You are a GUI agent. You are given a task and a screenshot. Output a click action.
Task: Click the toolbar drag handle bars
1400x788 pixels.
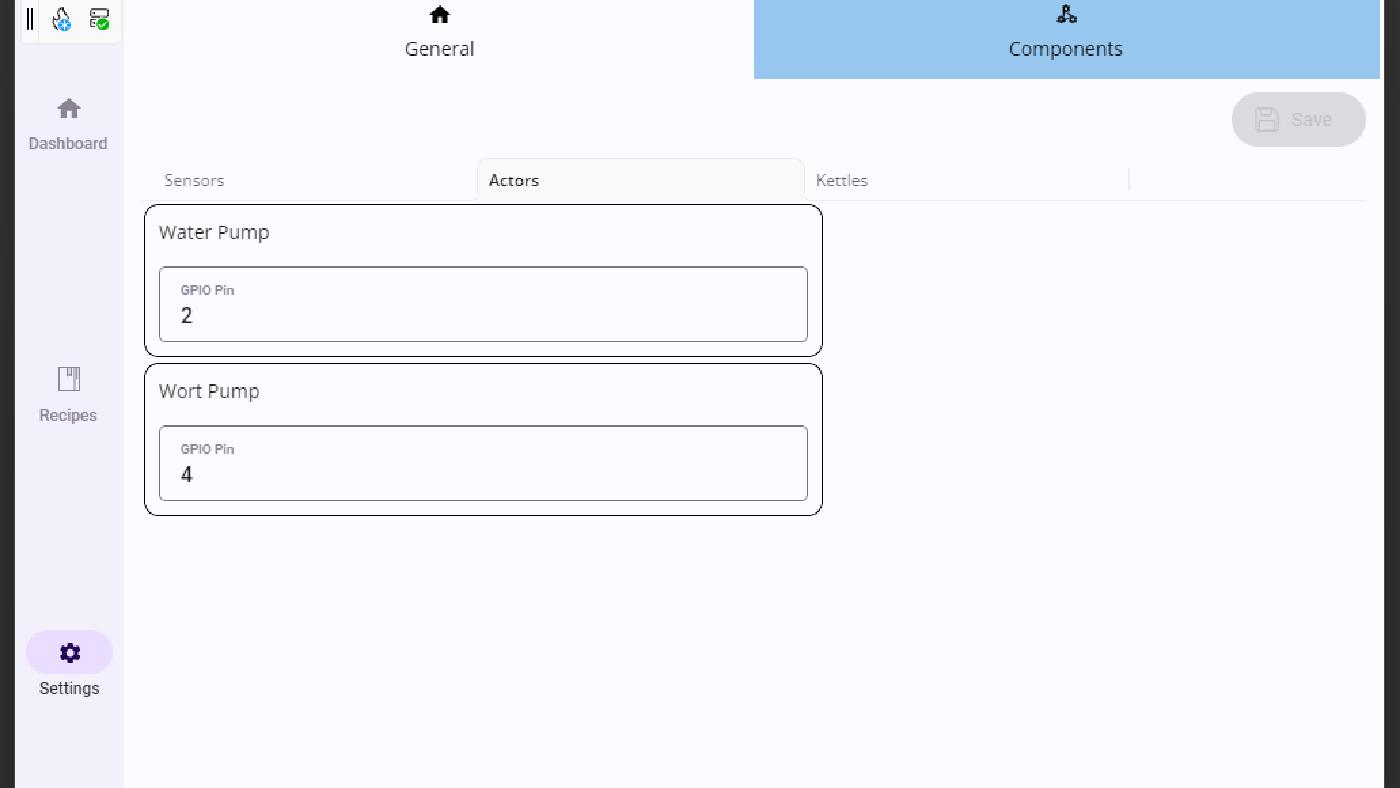pos(30,19)
